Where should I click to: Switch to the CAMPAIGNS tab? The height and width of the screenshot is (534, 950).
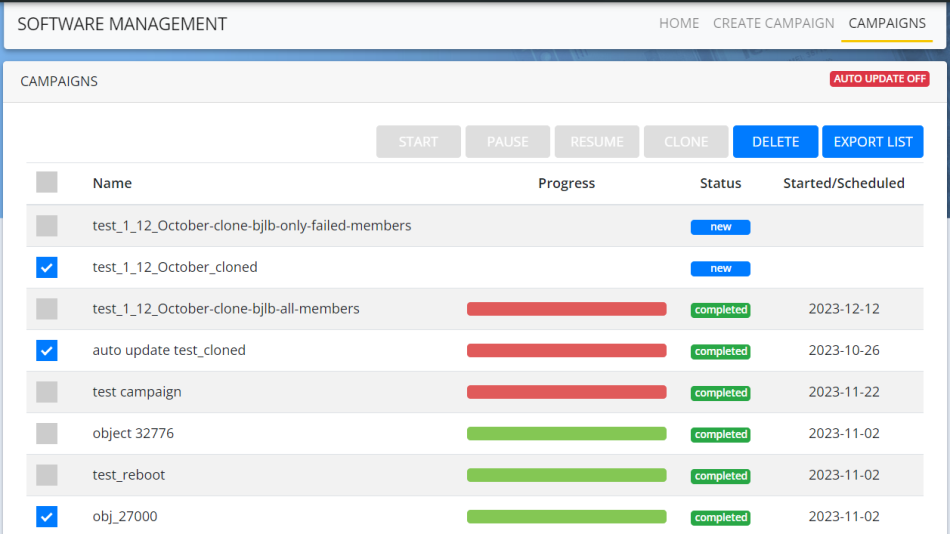[x=887, y=23]
